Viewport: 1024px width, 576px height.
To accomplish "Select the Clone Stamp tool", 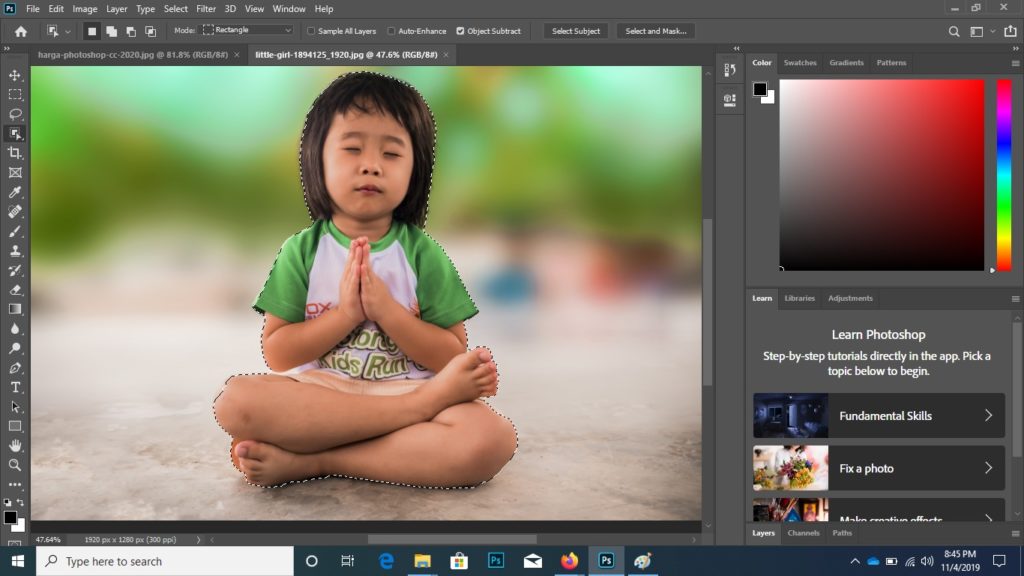I will tap(15, 251).
